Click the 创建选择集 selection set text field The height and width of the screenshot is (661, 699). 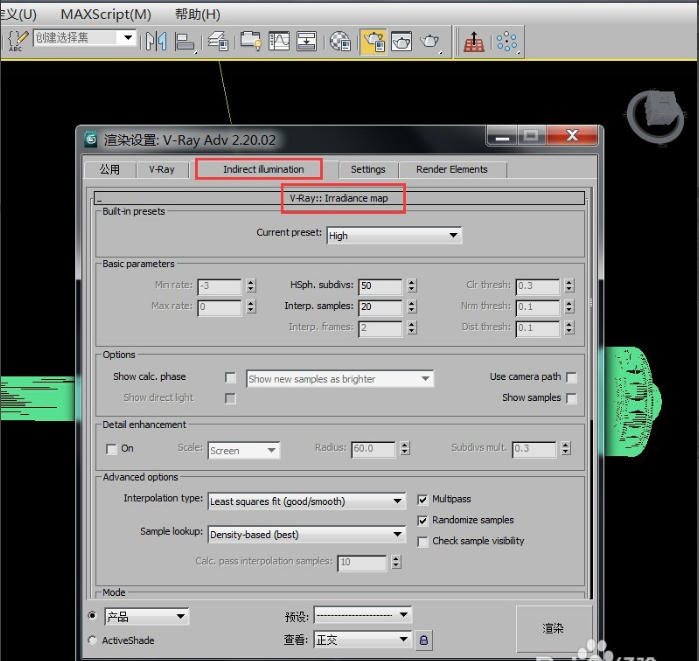tap(76, 37)
